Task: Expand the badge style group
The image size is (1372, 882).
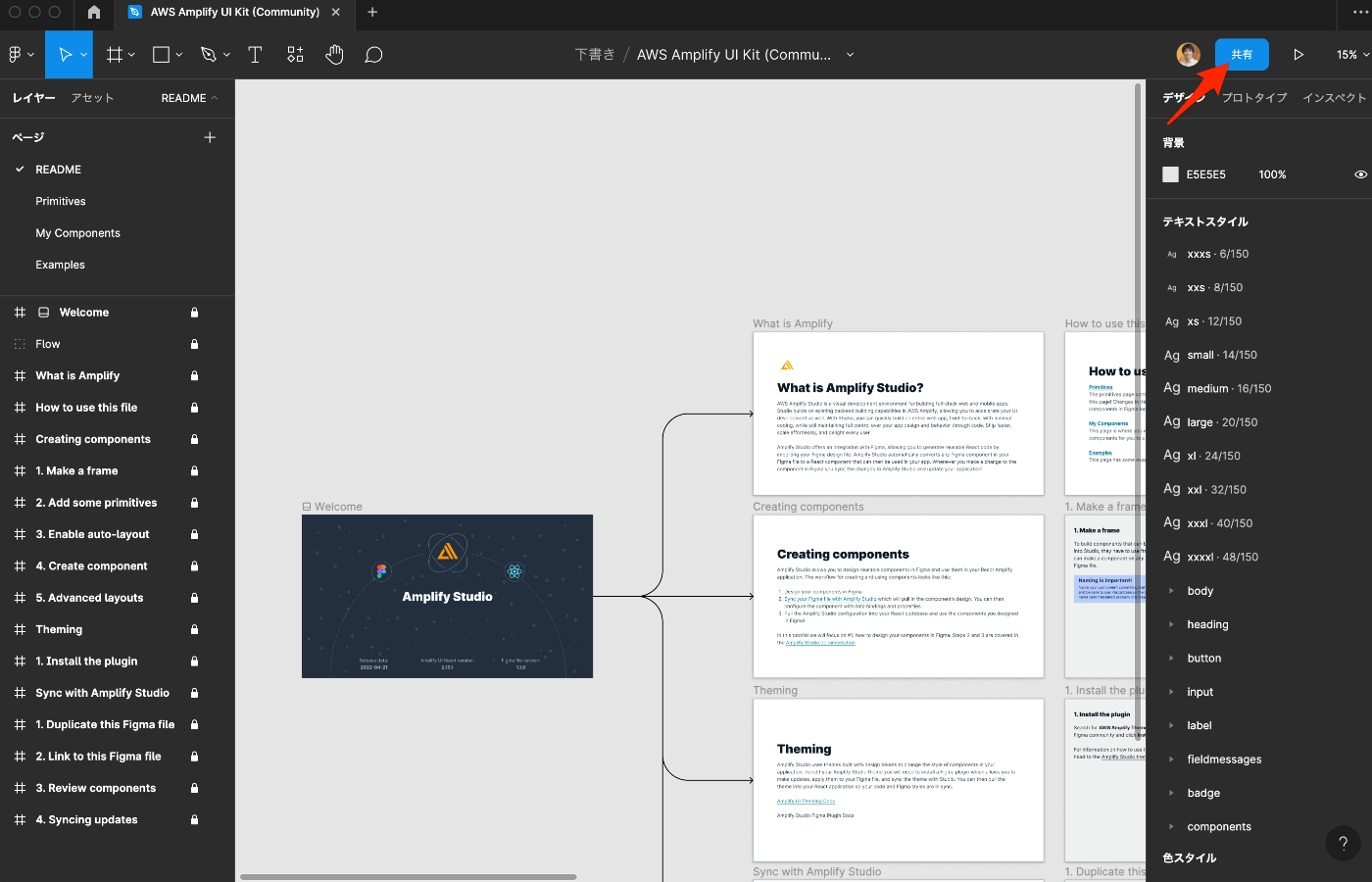Action: [1171, 793]
